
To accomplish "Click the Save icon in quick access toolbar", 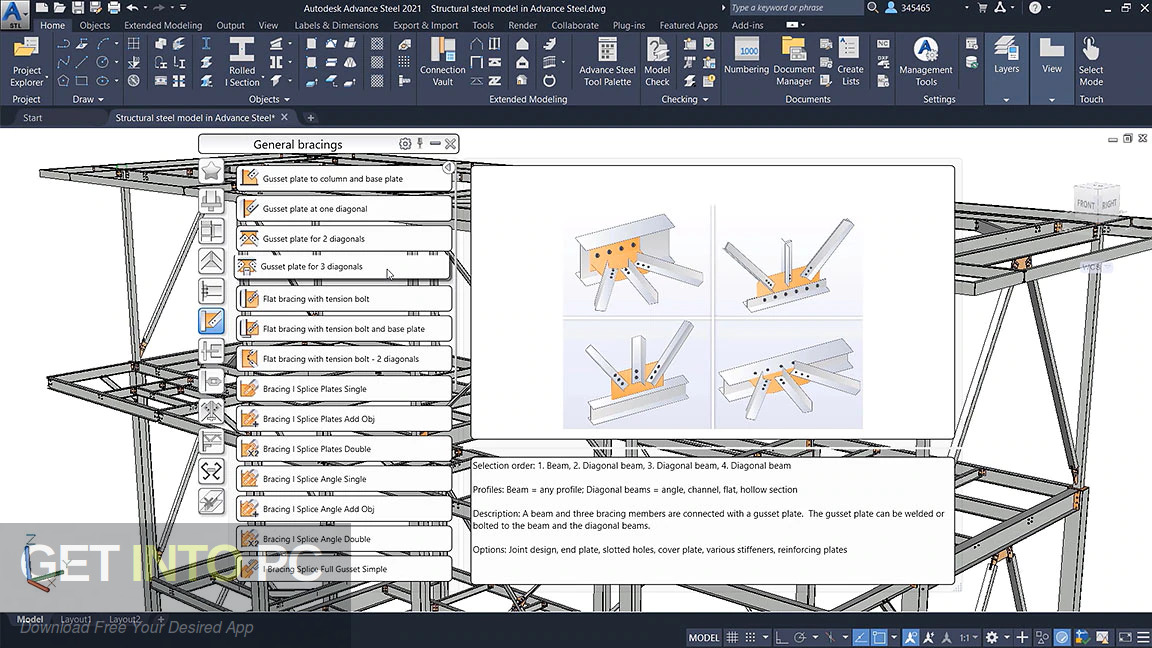I will pyautogui.click(x=77, y=8).
